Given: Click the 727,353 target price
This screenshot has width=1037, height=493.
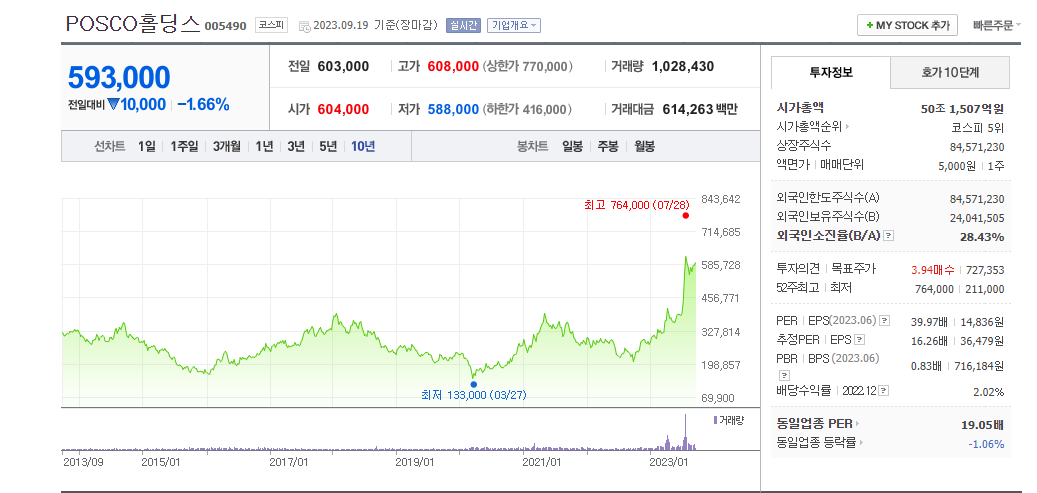Looking at the screenshot, I should point(984,269).
